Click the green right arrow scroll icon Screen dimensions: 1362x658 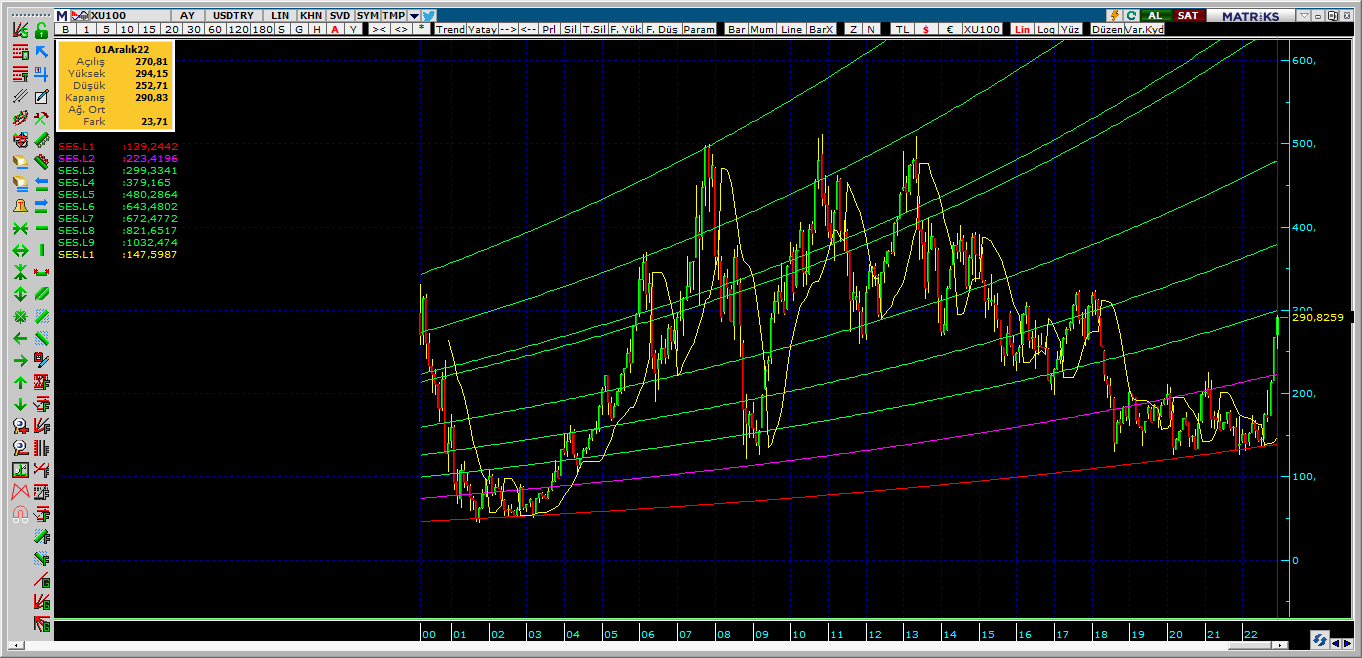(20, 360)
